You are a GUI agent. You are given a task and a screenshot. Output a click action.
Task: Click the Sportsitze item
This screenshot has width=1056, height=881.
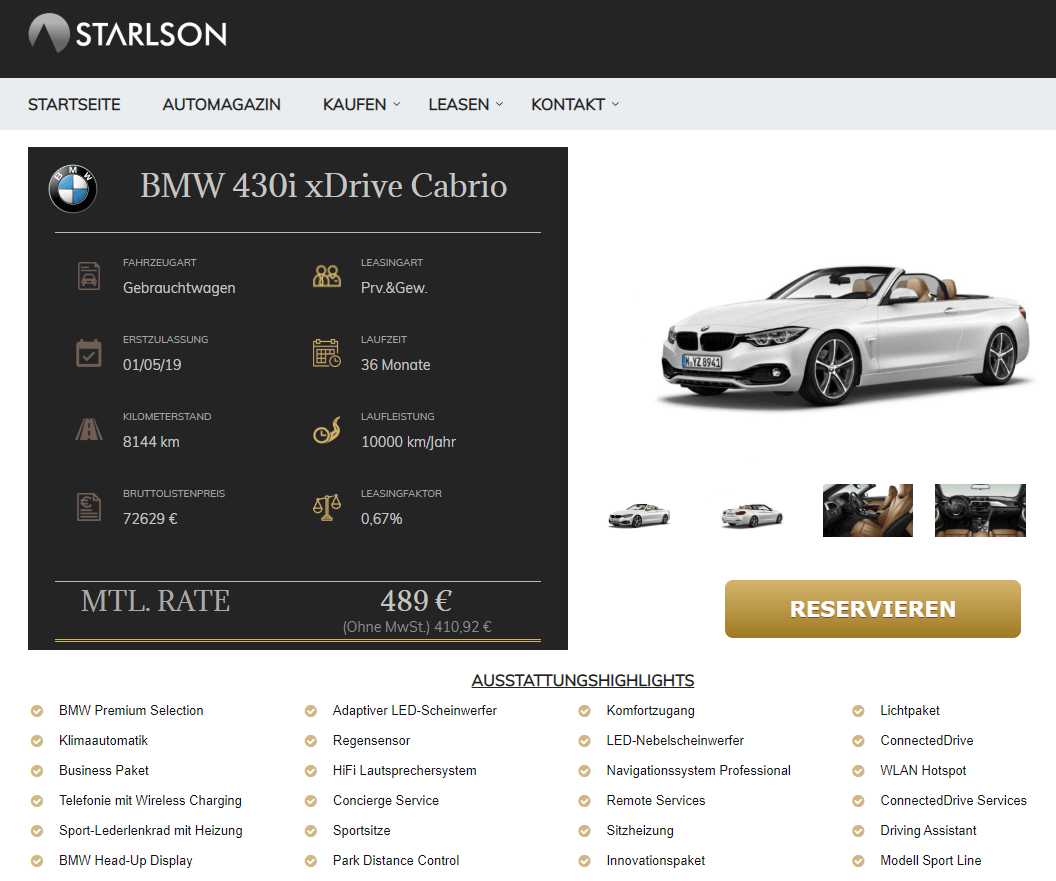pyautogui.click(x=362, y=830)
